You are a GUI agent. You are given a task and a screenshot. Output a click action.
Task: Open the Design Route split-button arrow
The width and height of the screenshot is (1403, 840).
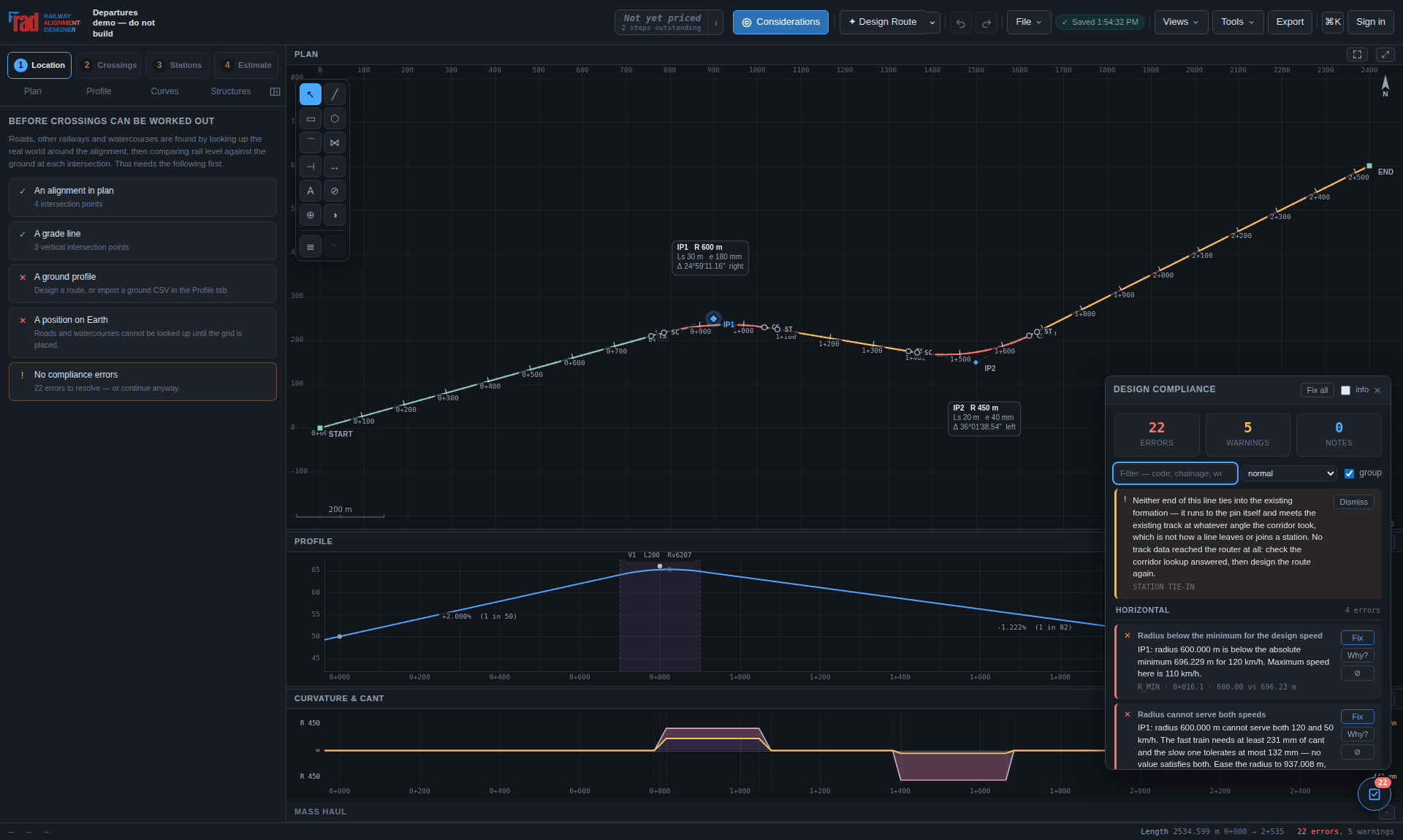coord(932,22)
